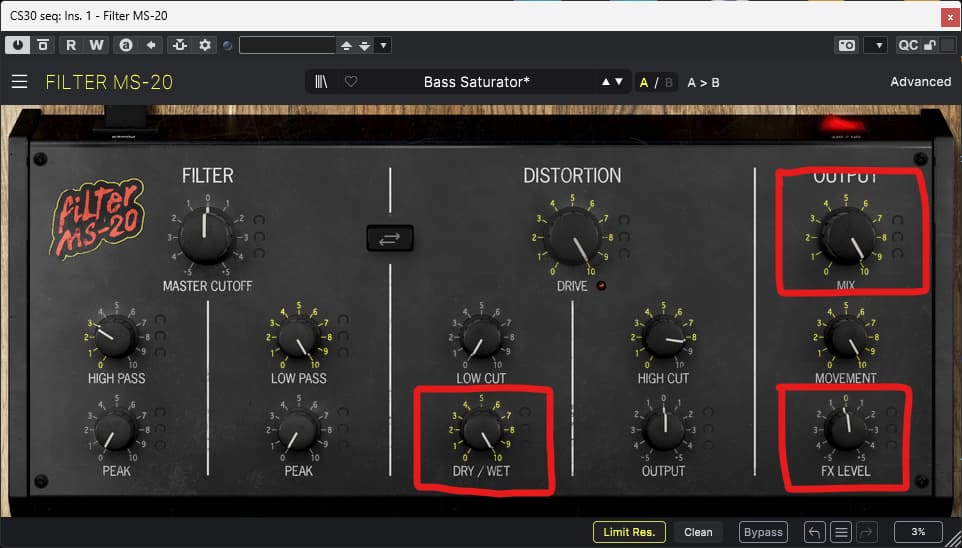Screen dimensions: 962x548
Task: Click the MIX knob
Action: 847,236
